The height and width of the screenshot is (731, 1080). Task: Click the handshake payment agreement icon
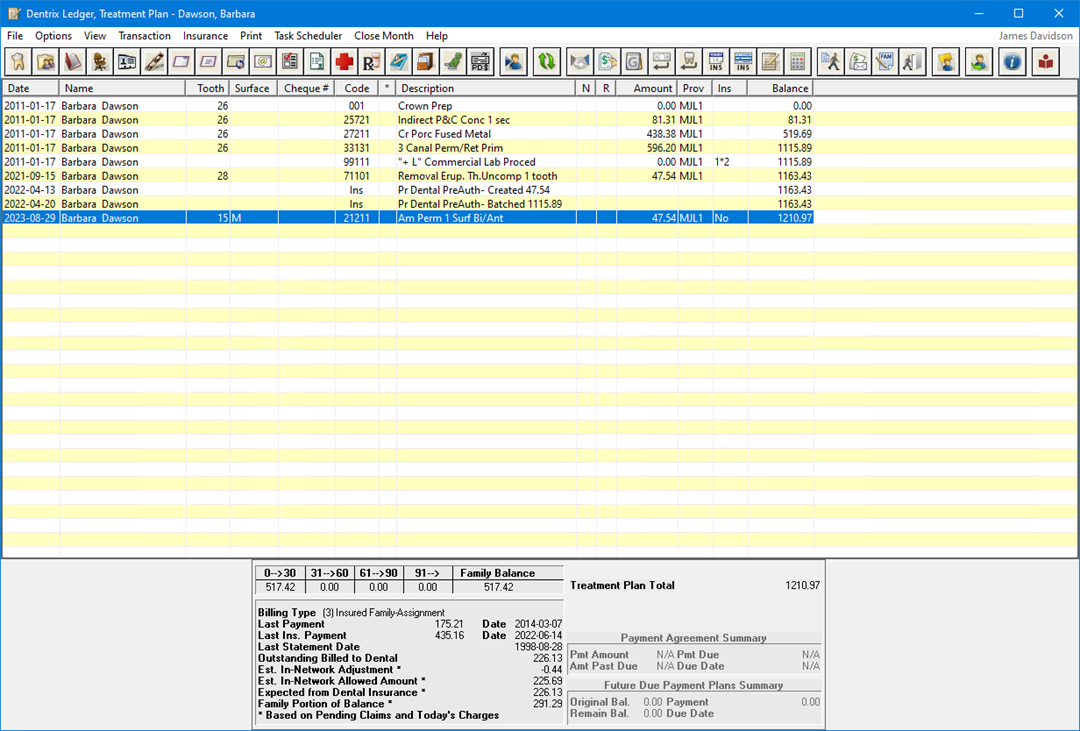tap(580, 62)
